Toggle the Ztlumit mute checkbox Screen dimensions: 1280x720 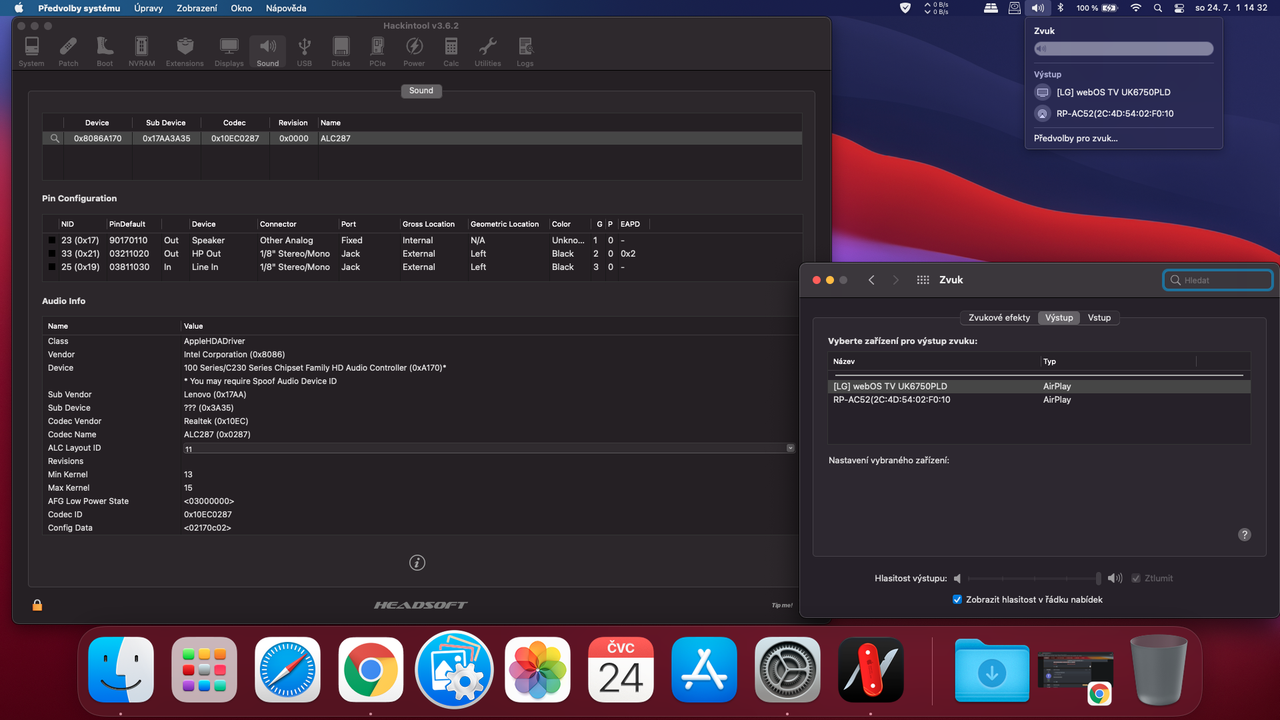click(x=1136, y=578)
